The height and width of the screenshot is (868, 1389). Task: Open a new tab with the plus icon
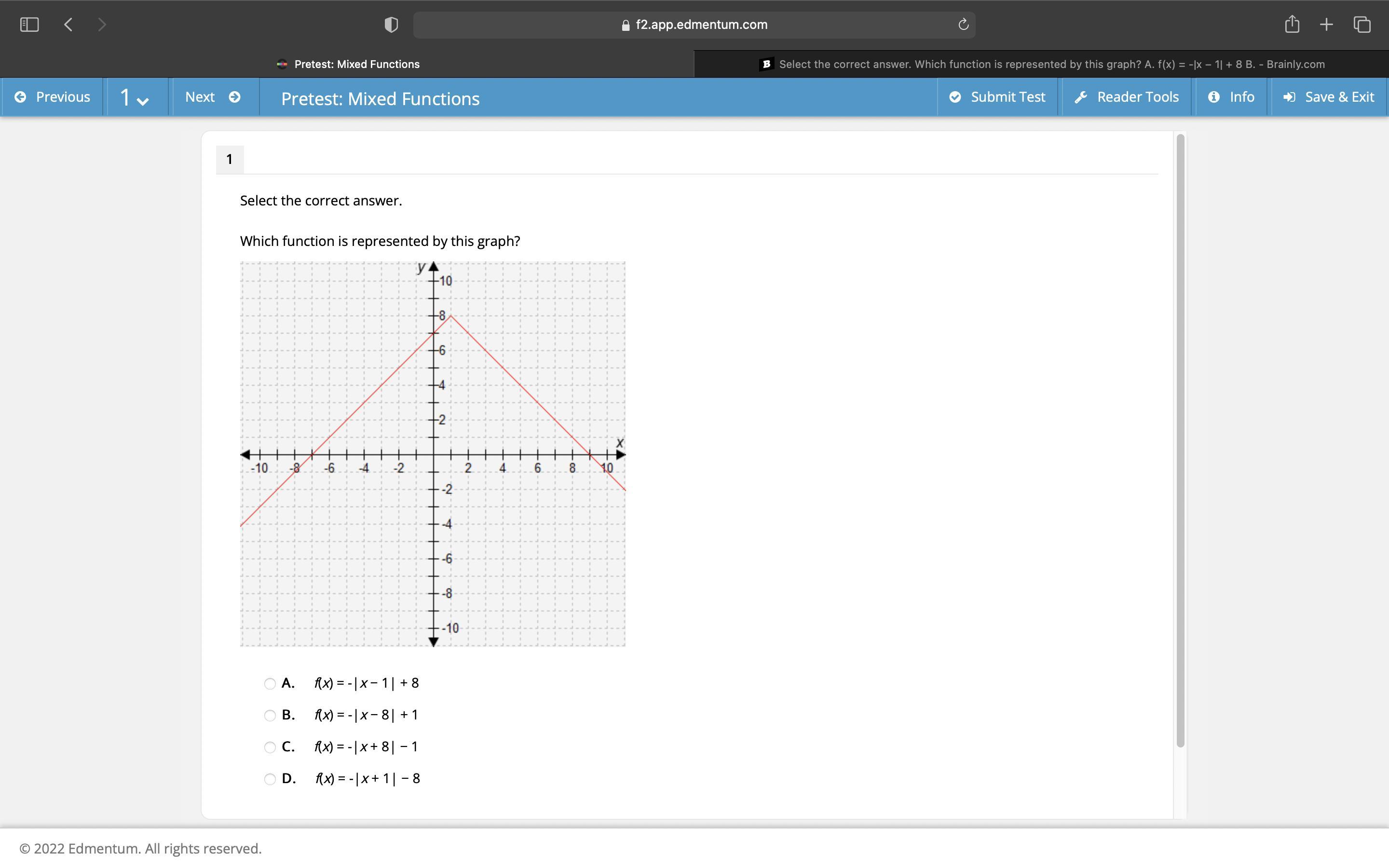[1326, 25]
